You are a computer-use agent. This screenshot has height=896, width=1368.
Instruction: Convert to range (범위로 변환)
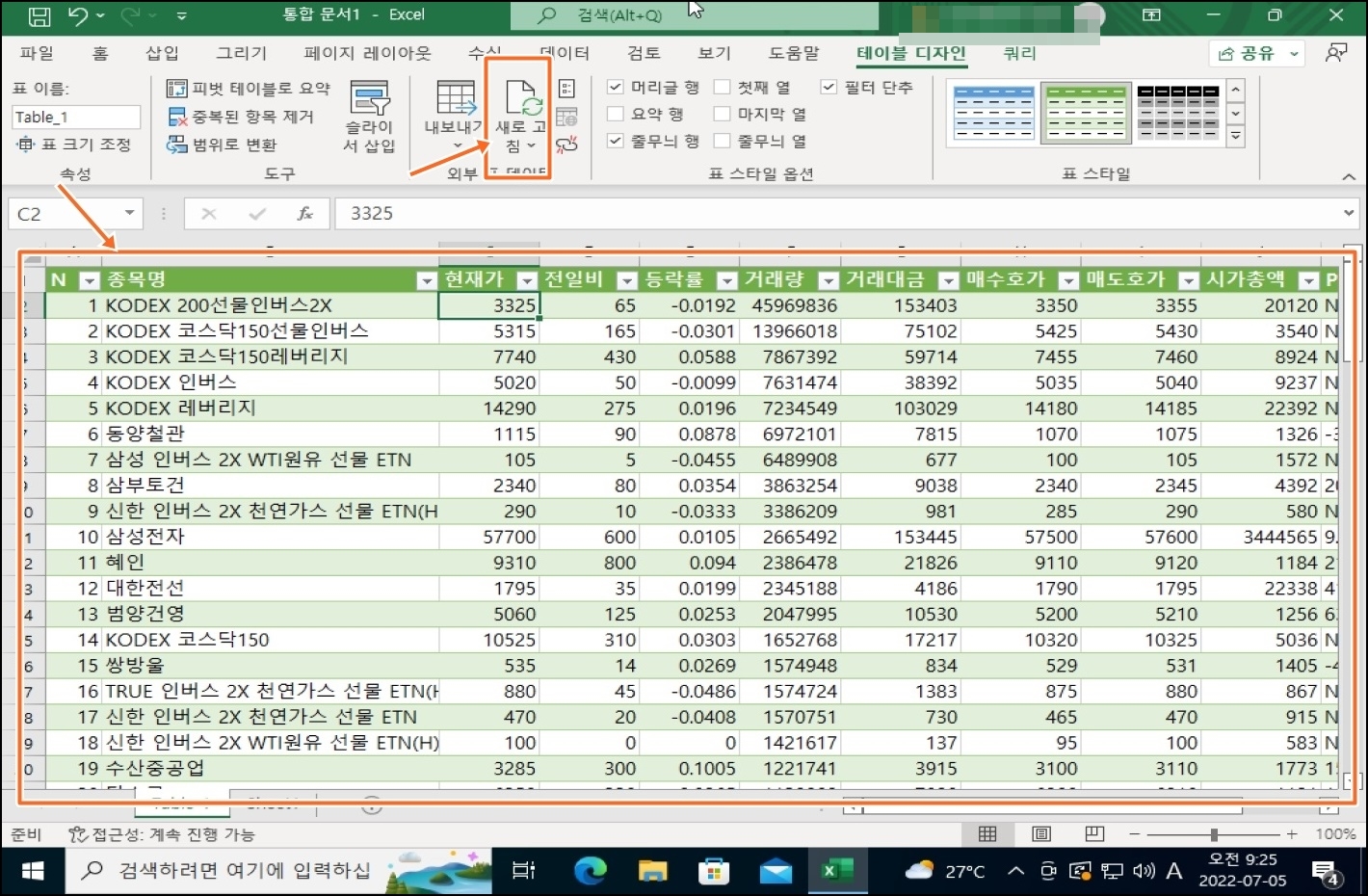coord(223,145)
